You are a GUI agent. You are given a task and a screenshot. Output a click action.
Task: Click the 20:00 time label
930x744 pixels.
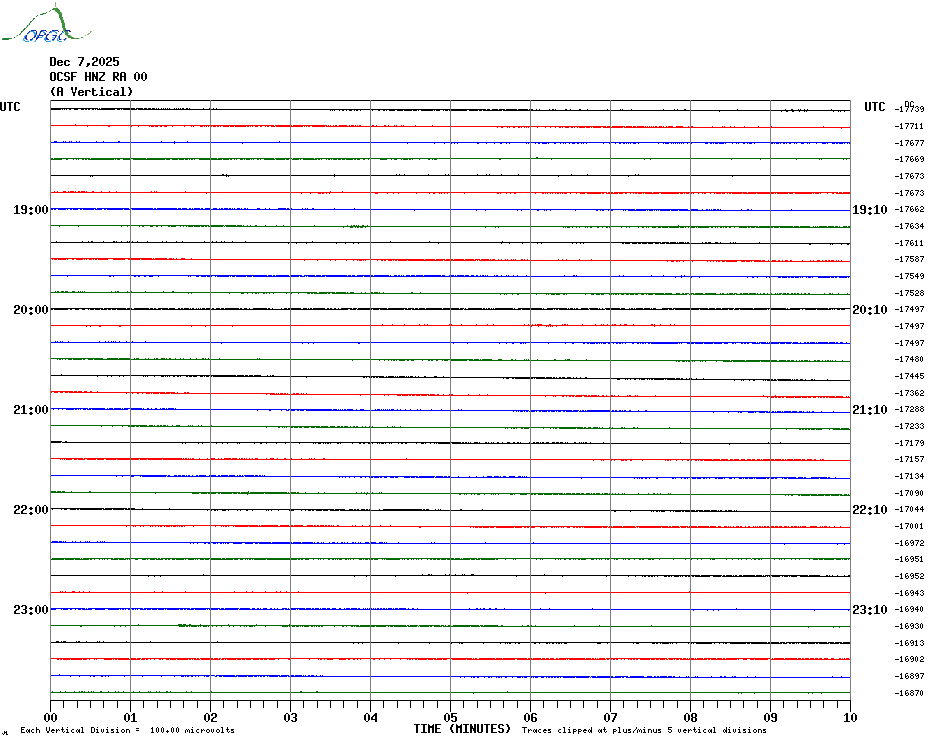(x=31, y=310)
